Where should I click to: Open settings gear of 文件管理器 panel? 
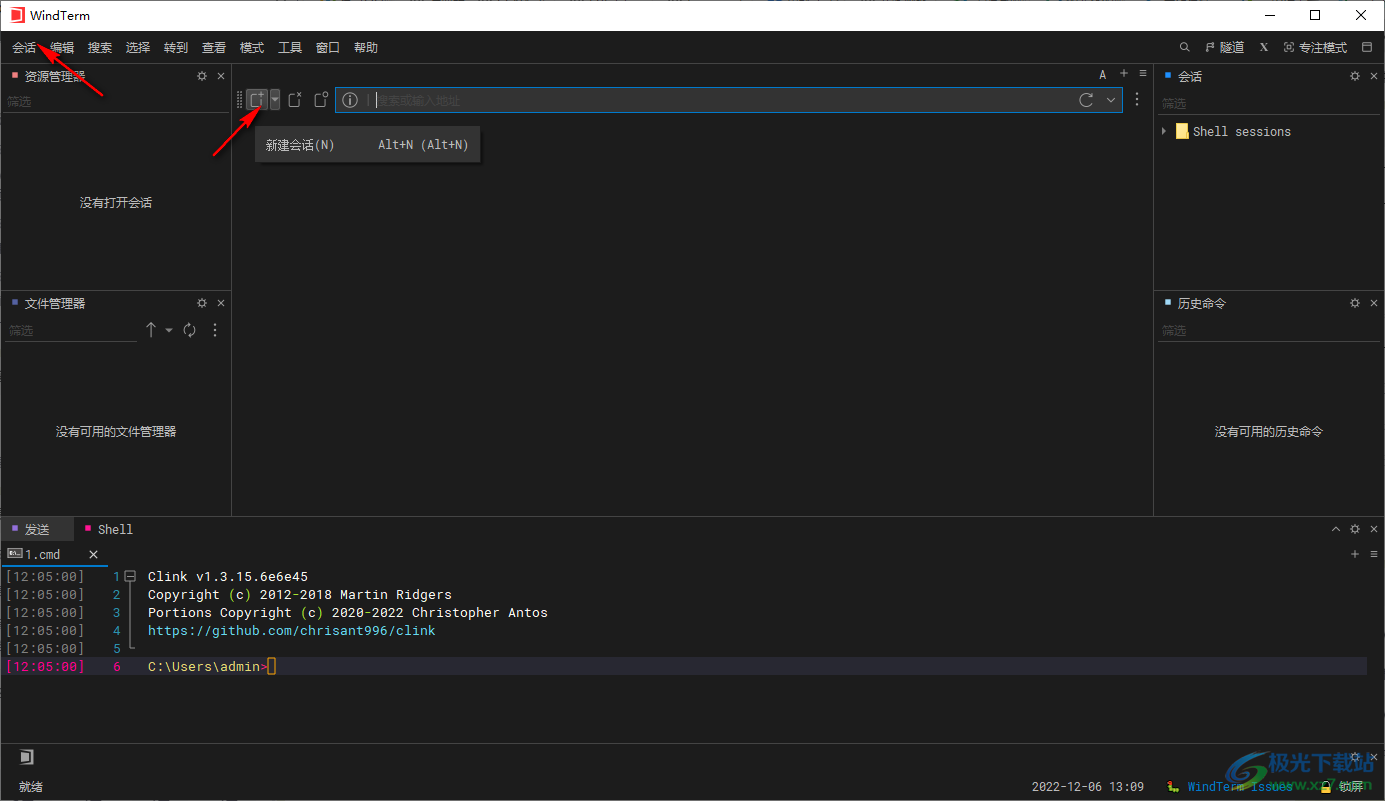(x=202, y=303)
